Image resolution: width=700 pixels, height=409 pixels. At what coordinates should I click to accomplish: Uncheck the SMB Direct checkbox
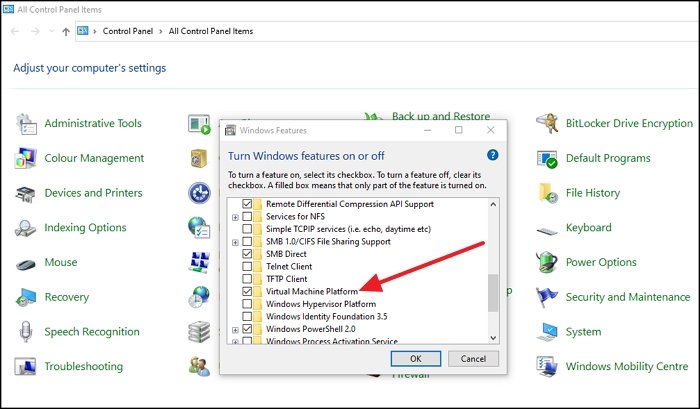click(247, 254)
